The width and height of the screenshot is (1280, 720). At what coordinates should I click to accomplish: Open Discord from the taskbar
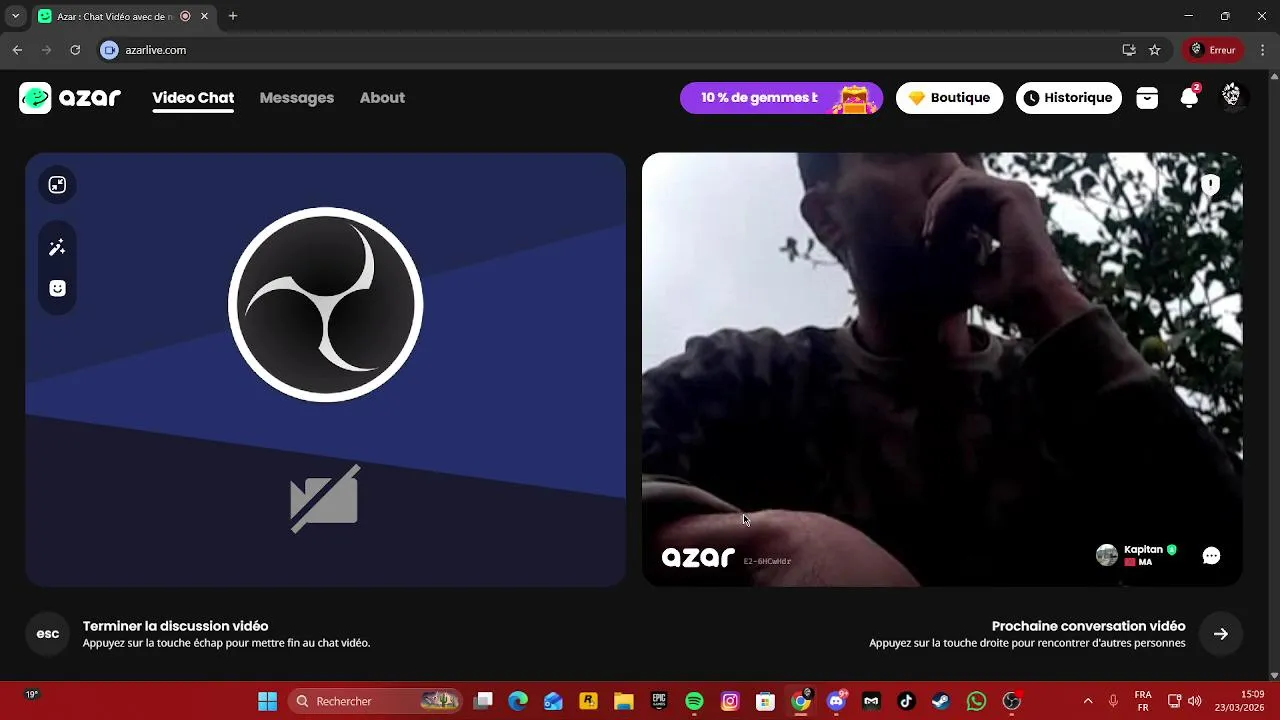(x=836, y=701)
